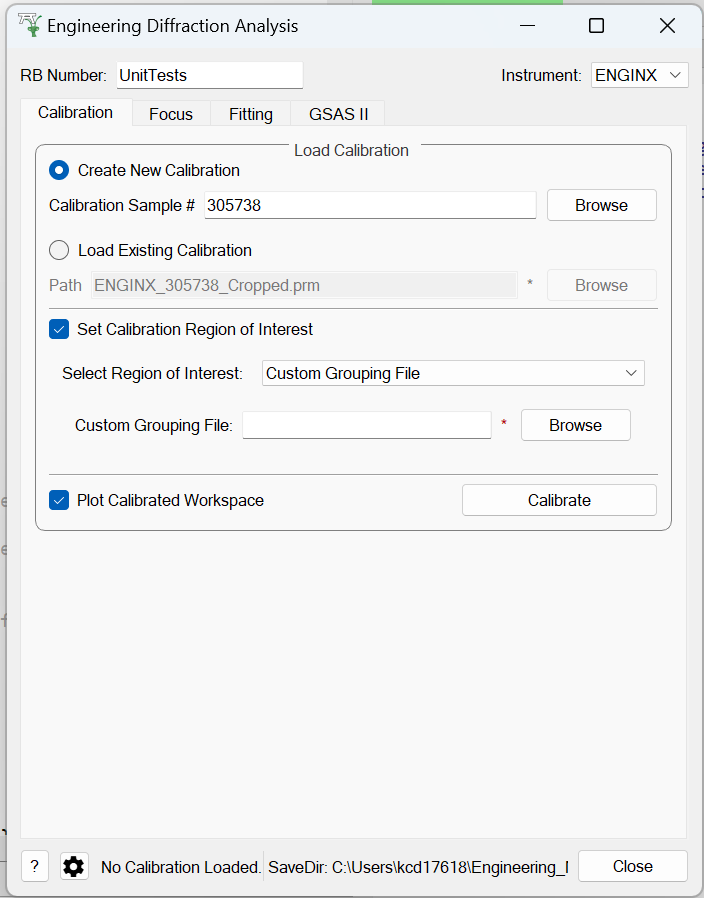Open the GSAS II tab
Viewport: 704px width, 898px height.
click(338, 114)
